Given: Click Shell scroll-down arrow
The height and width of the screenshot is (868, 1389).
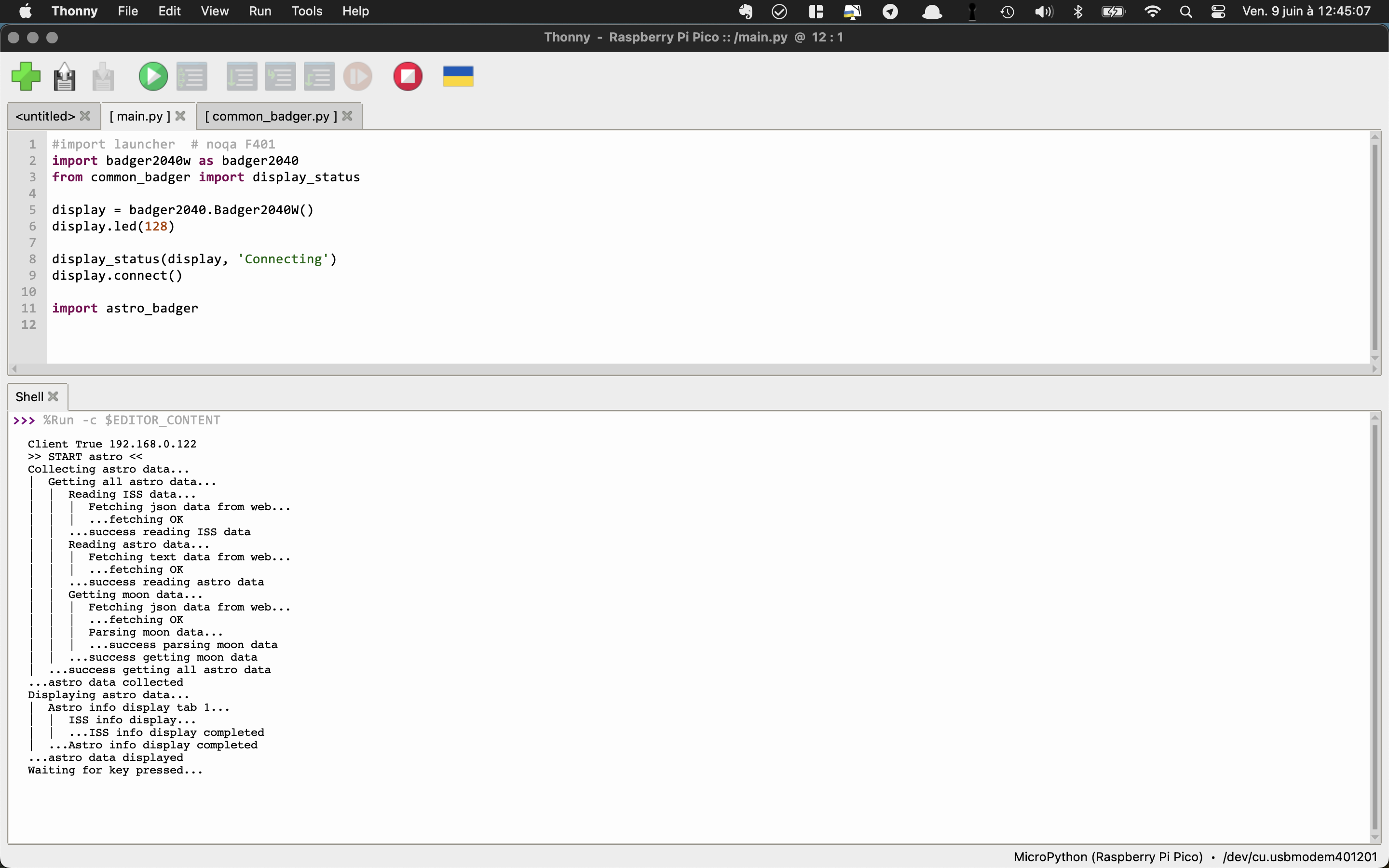Looking at the screenshot, I should click(x=1375, y=838).
